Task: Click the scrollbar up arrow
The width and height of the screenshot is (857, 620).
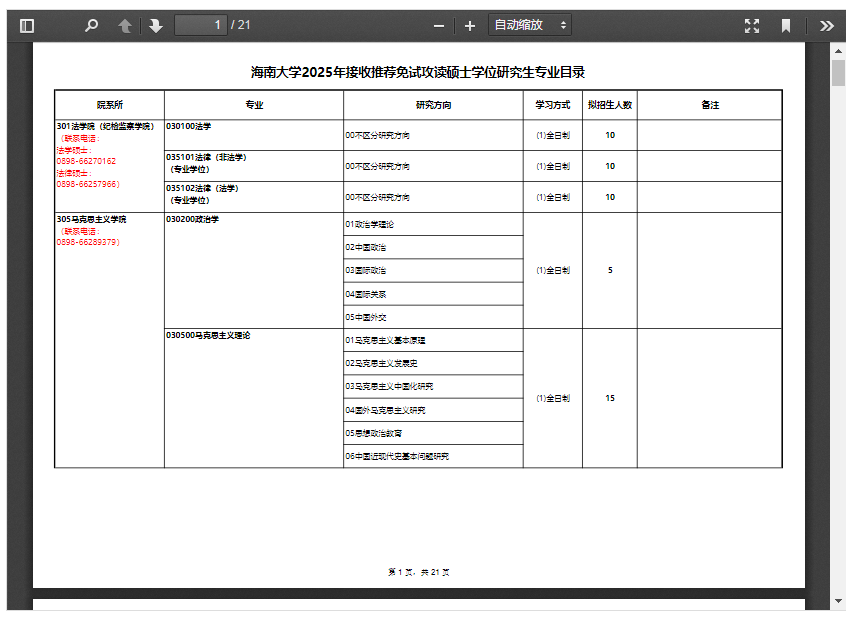Action: 838,51
